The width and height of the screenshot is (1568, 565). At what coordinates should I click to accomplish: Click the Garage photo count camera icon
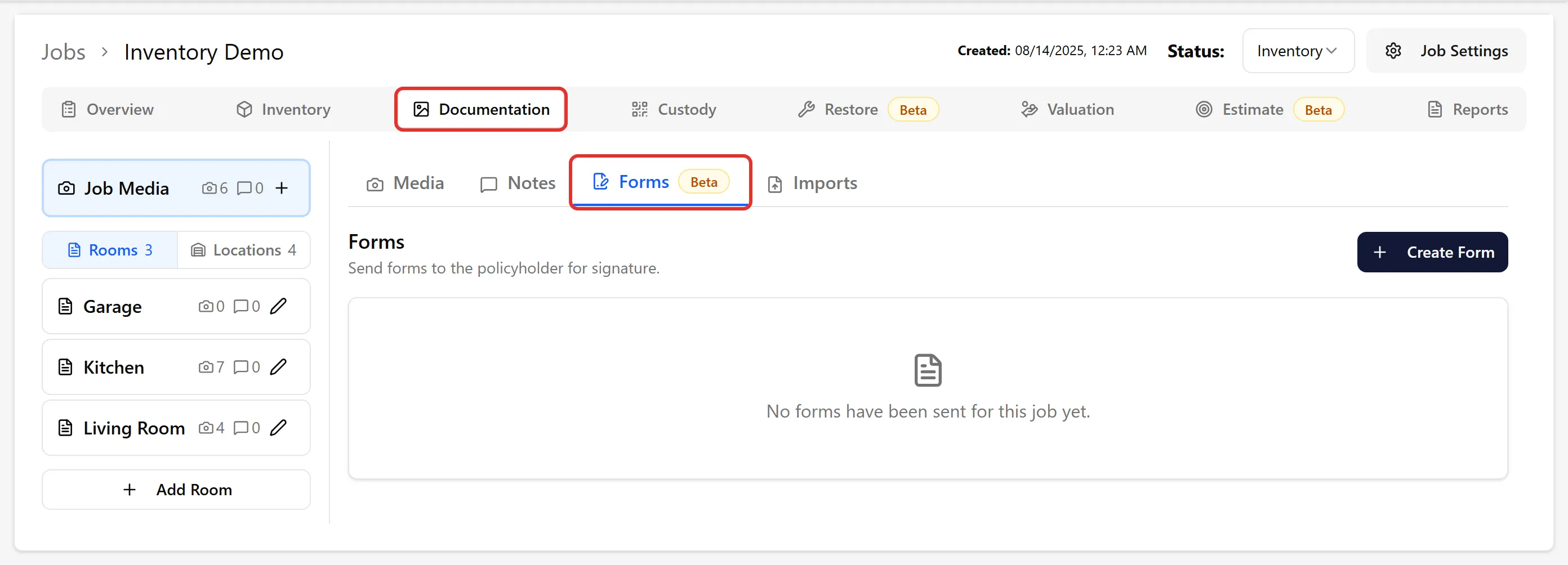(x=206, y=306)
